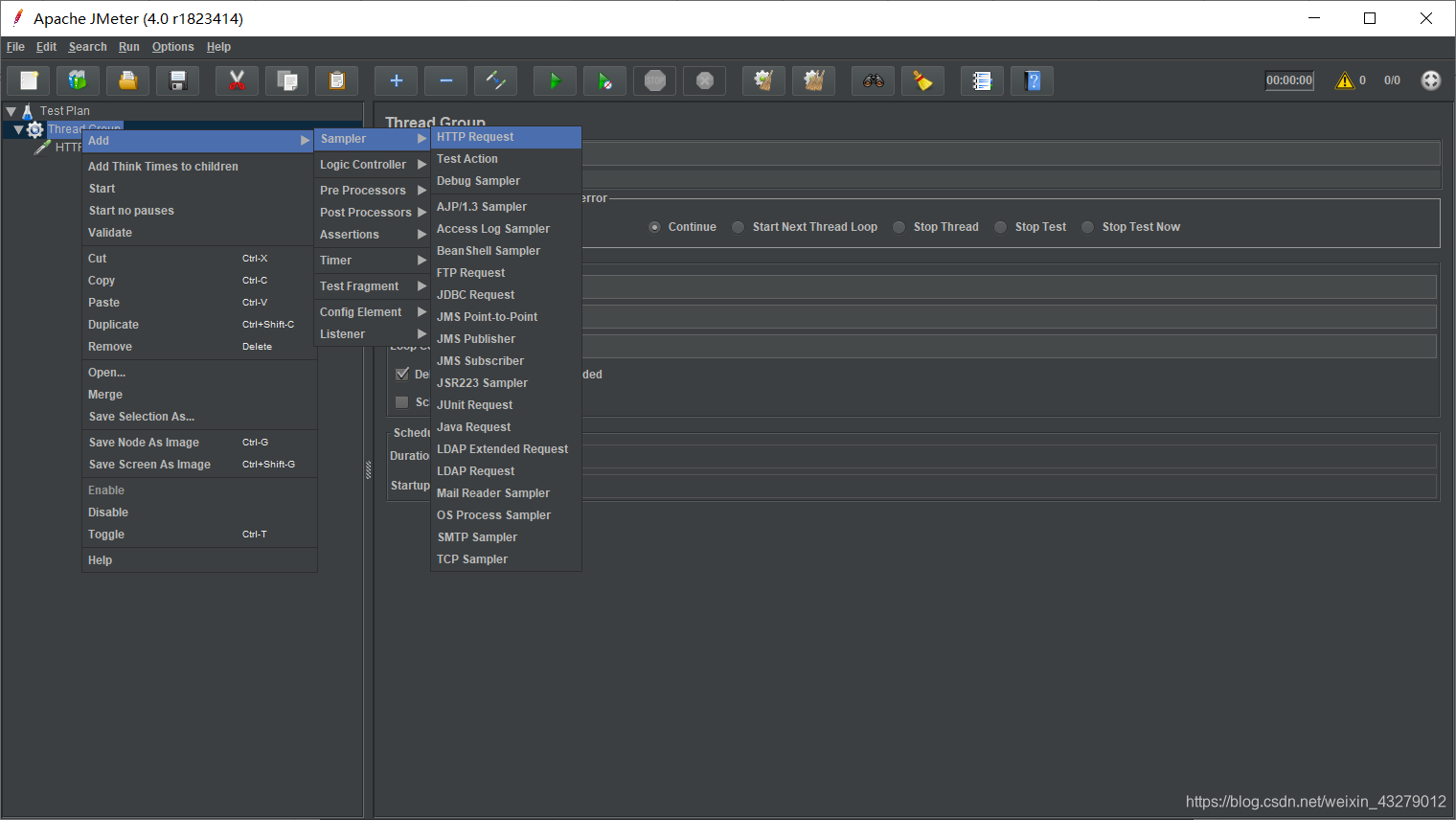Choose HTTP Request from the sampler list

[x=506, y=137]
